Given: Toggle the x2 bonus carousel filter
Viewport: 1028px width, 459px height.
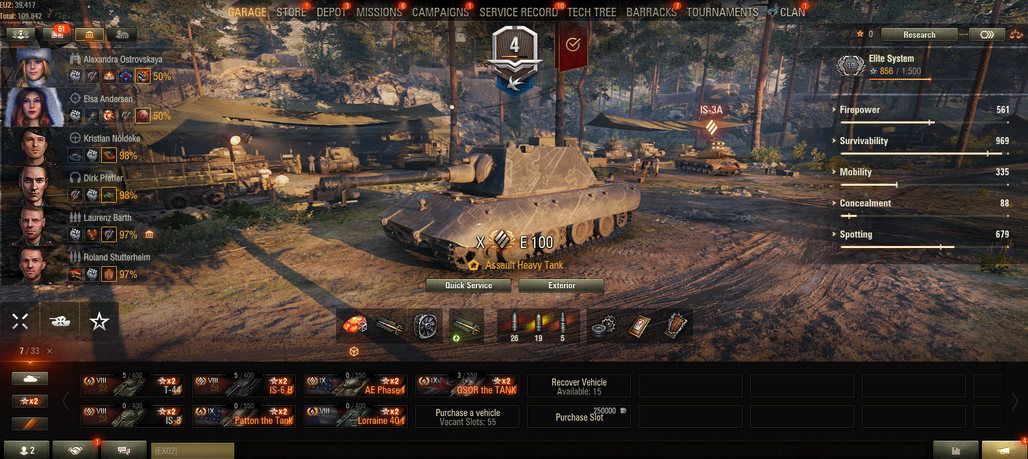Looking at the screenshot, I should [30, 401].
